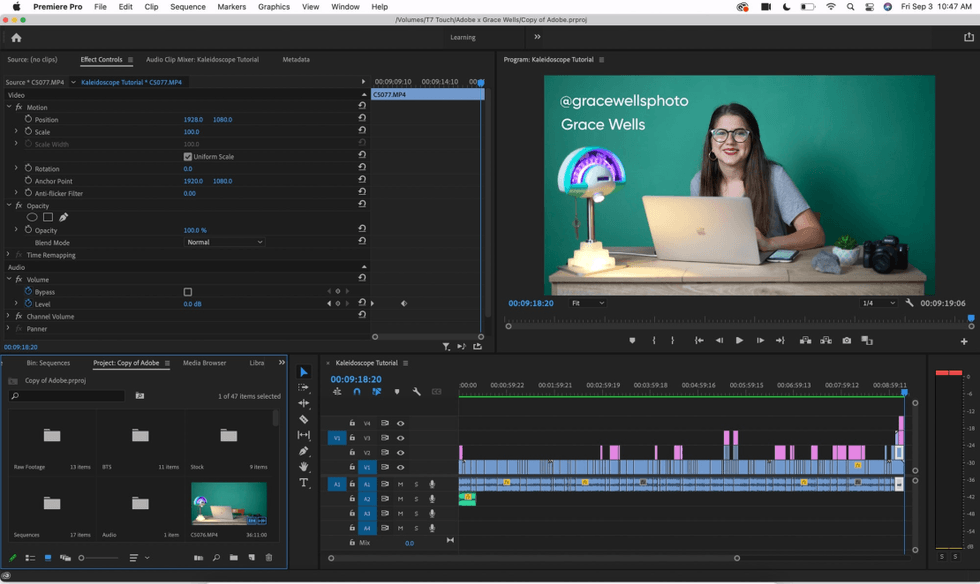Toggle V2 track output eye
Viewport: 980px width, 584px height.
pos(401,453)
